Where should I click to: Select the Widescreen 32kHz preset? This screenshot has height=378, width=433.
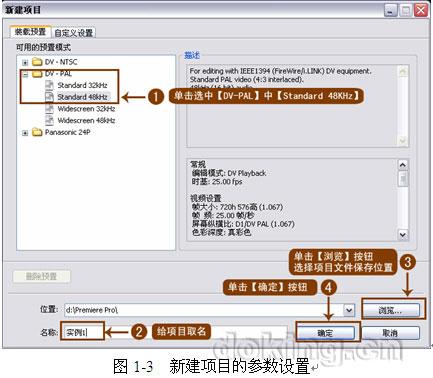pyautogui.click(x=86, y=109)
